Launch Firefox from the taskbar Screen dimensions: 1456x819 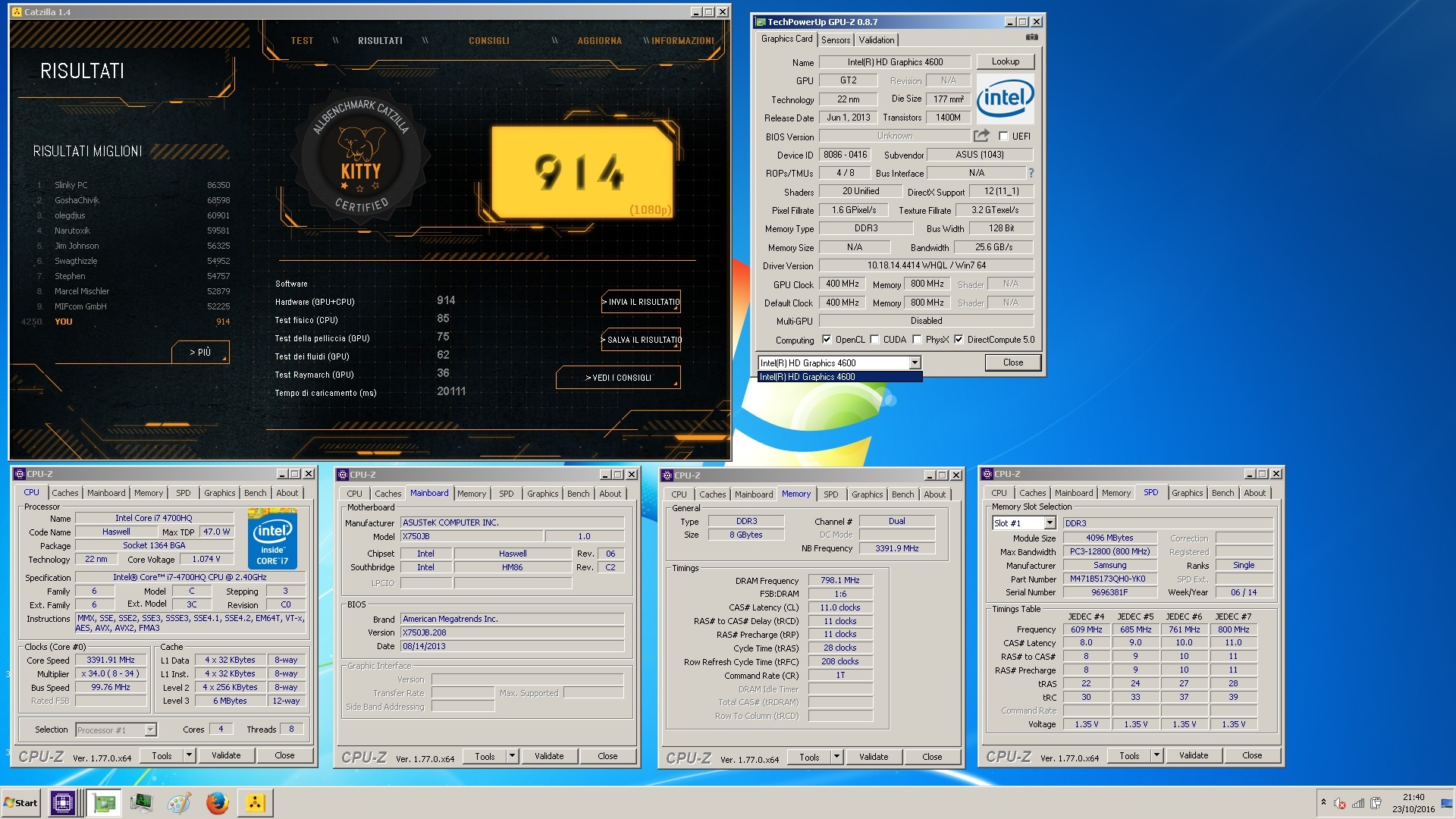[217, 802]
